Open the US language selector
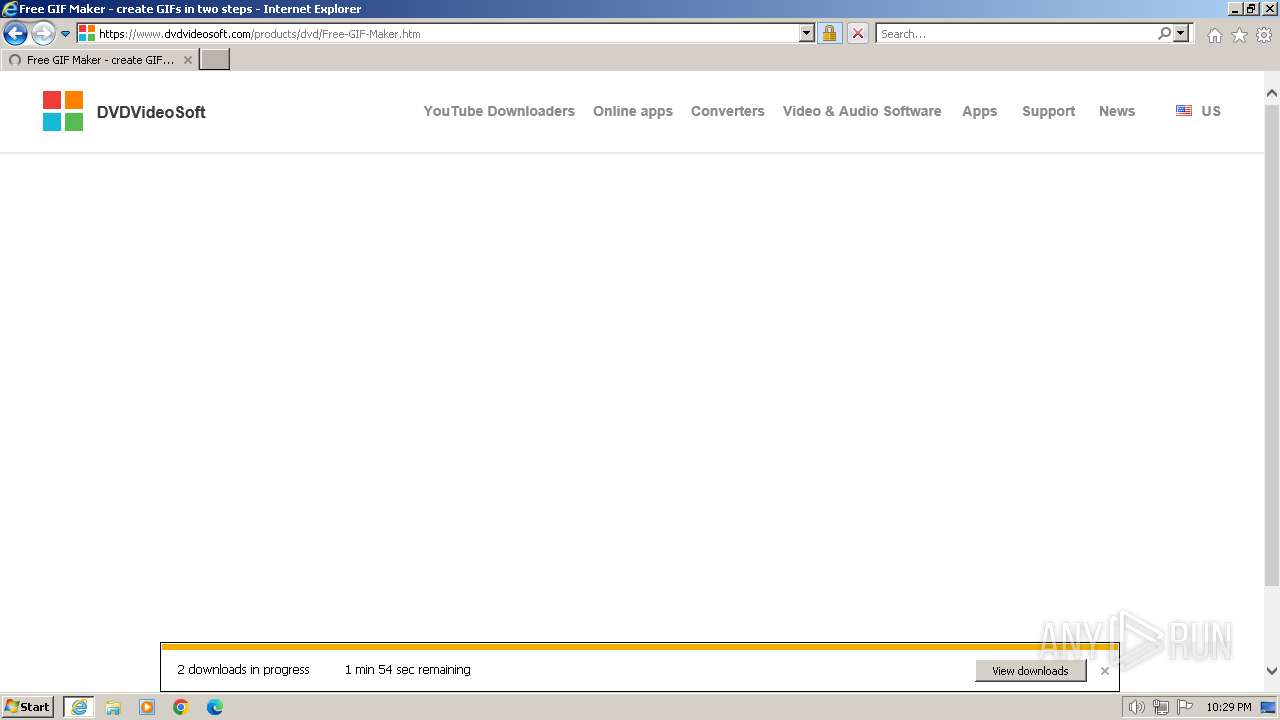Screen dimensions: 1280x720 click(x=1199, y=111)
